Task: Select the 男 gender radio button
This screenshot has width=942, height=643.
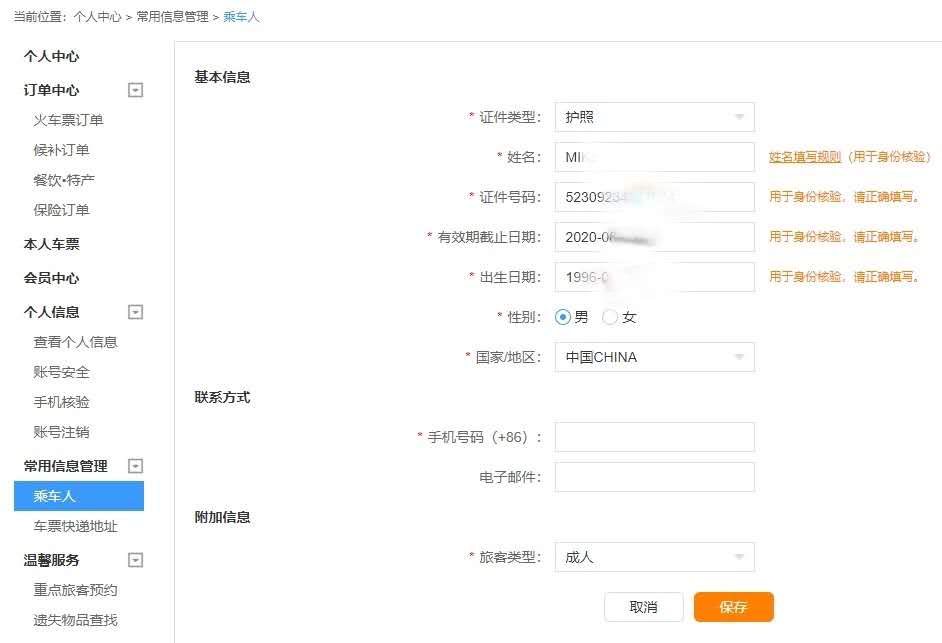Action: click(x=563, y=317)
